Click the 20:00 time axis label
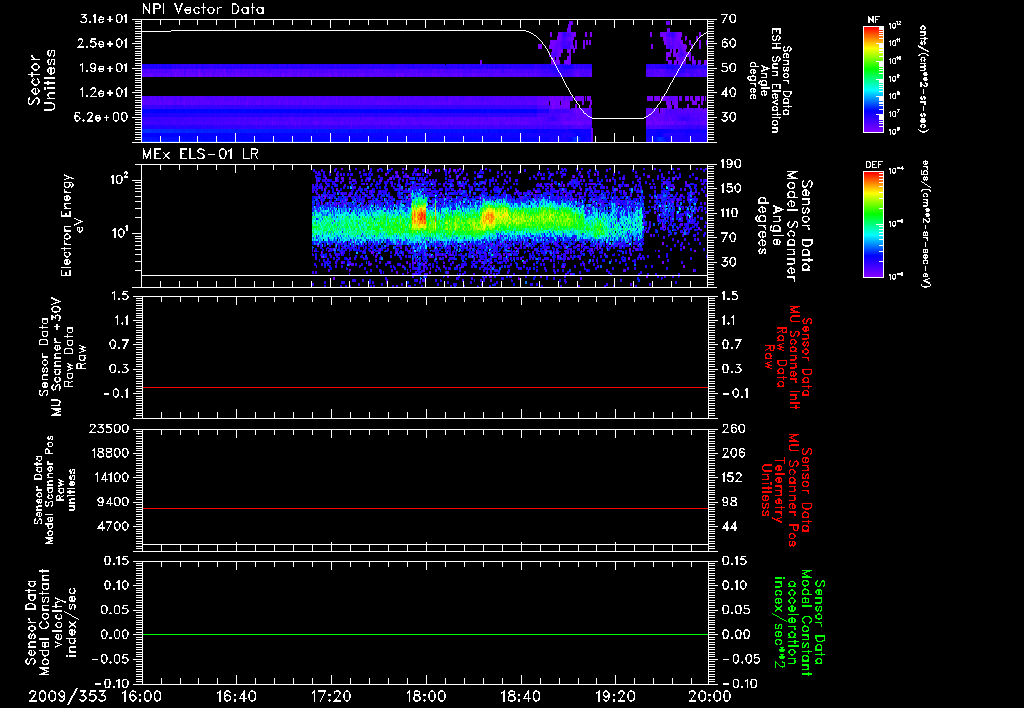Image resolution: width=1024 pixels, height=708 pixels. click(710, 696)
